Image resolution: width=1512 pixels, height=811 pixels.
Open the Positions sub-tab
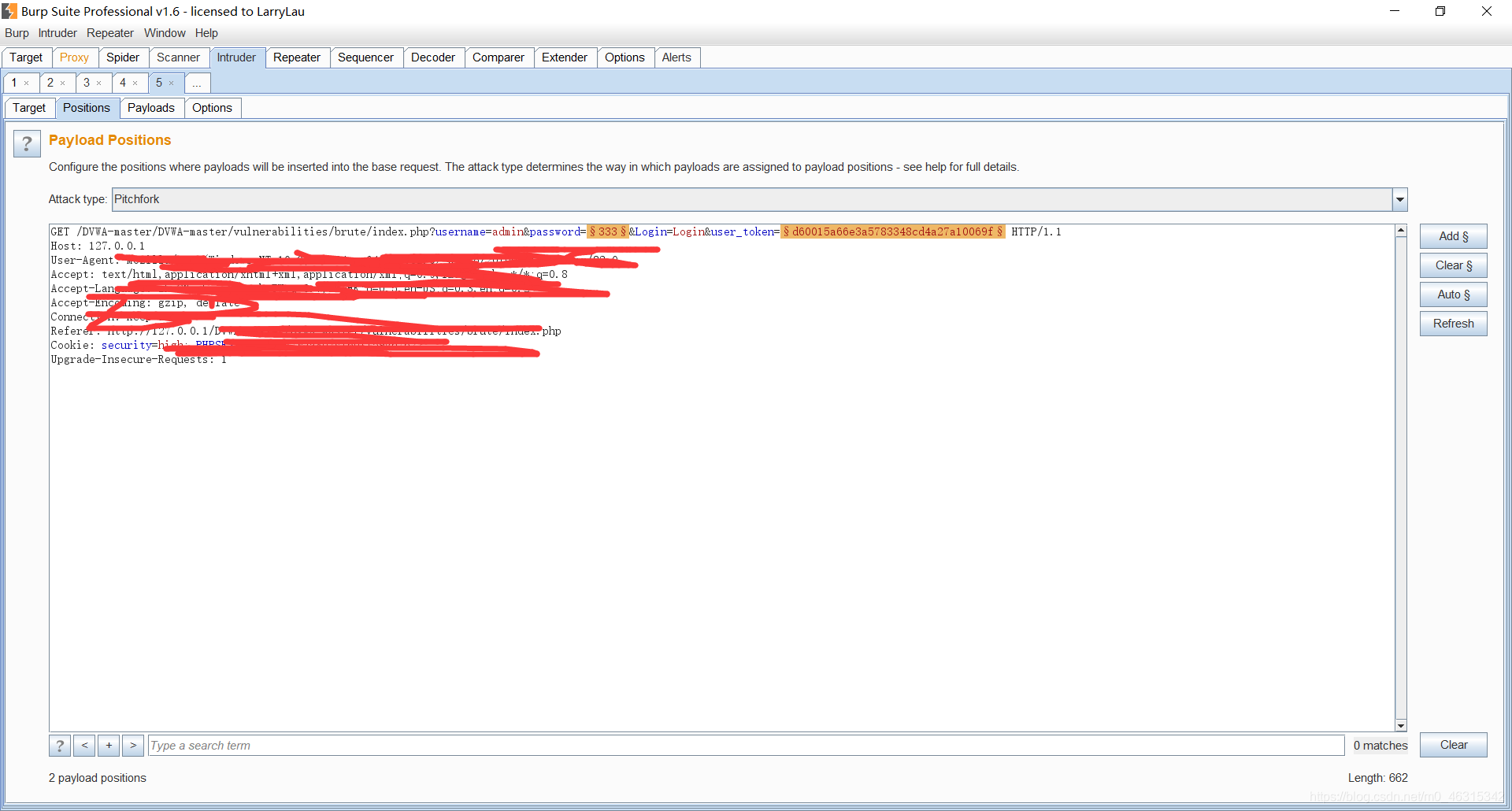point(87,108)
